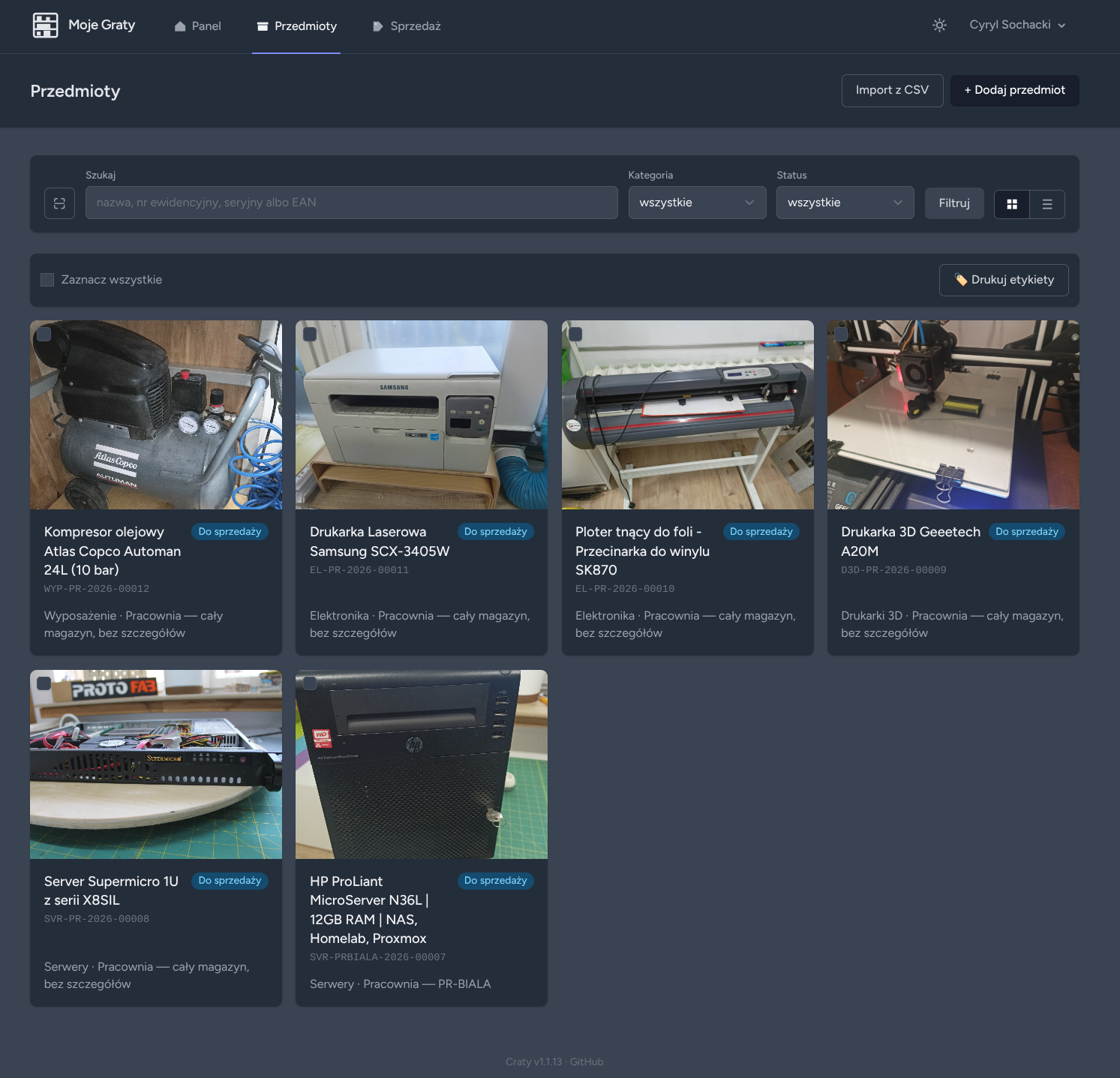The image size is (1120, 1078).
Task: Toggle the light/dark theme sun icon
Action: tap(939, 26)
